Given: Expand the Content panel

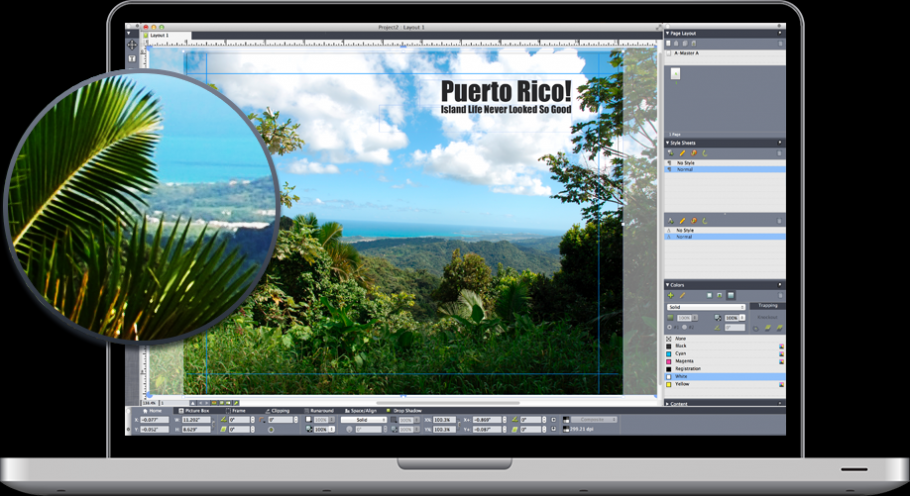Looking at the screenshot, I should coord(667,404).
